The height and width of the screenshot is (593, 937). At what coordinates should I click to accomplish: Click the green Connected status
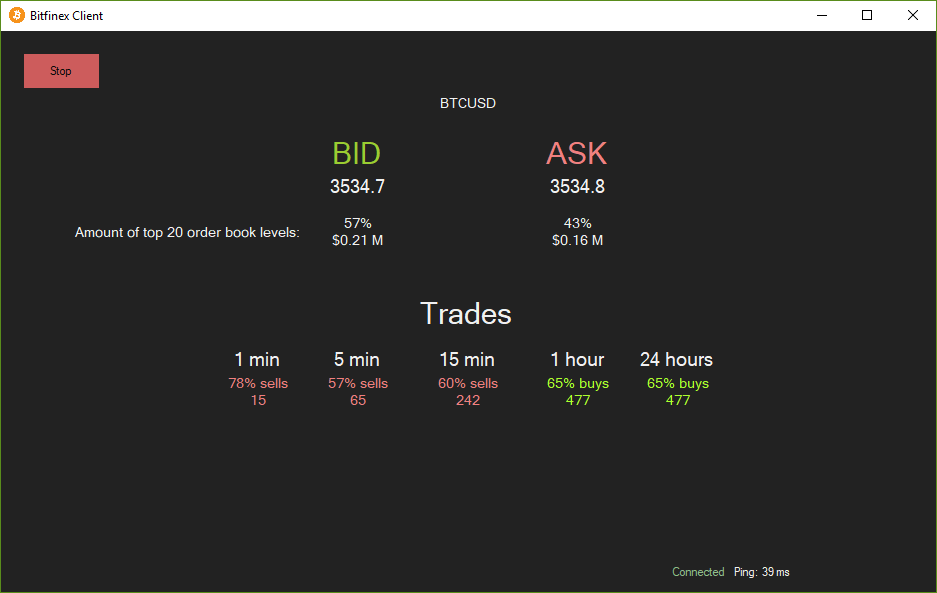(698, 572)
